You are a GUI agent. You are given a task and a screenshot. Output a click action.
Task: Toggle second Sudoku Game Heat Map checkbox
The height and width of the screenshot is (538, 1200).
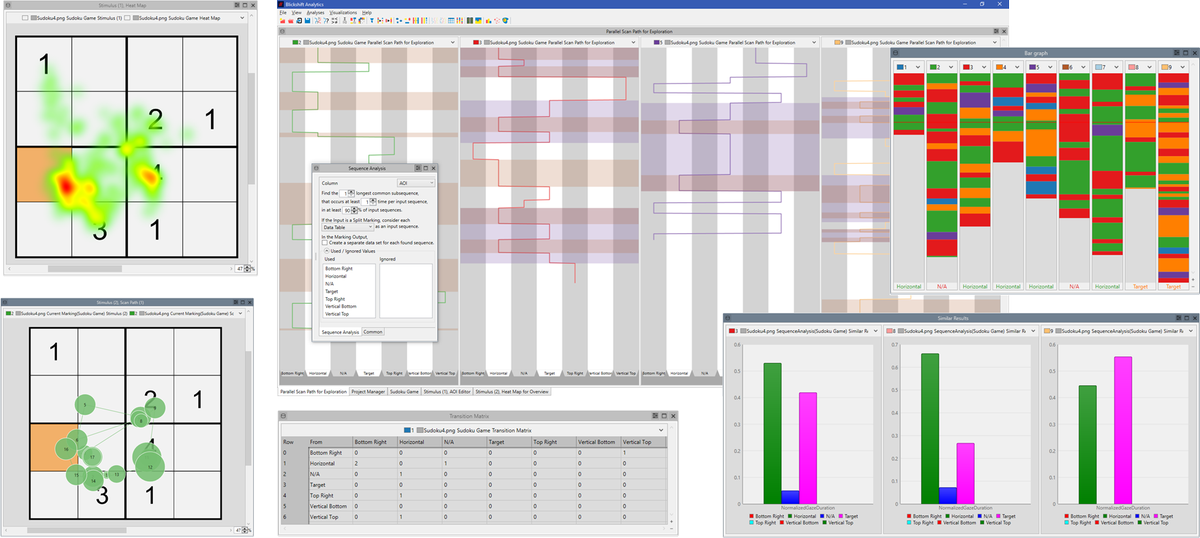127,18
